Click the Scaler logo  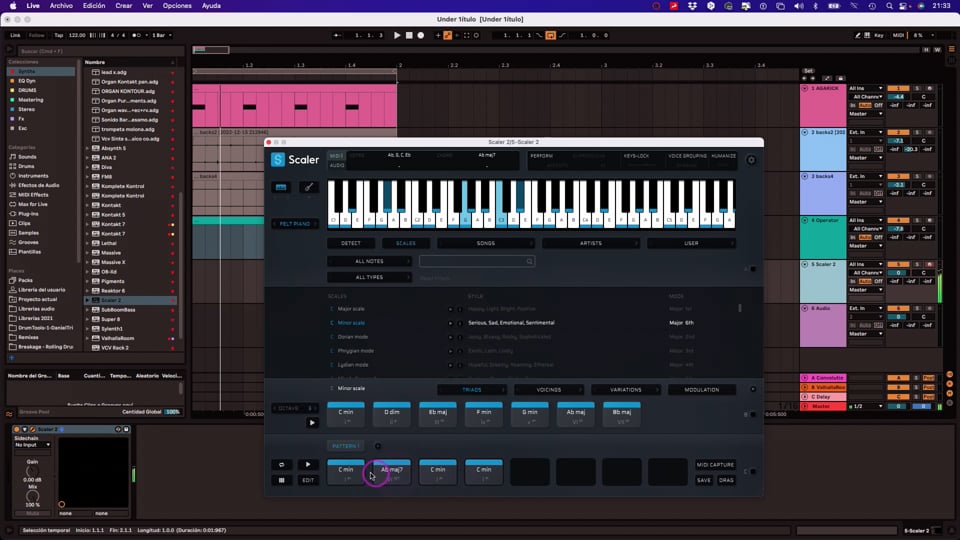point(294,160)
